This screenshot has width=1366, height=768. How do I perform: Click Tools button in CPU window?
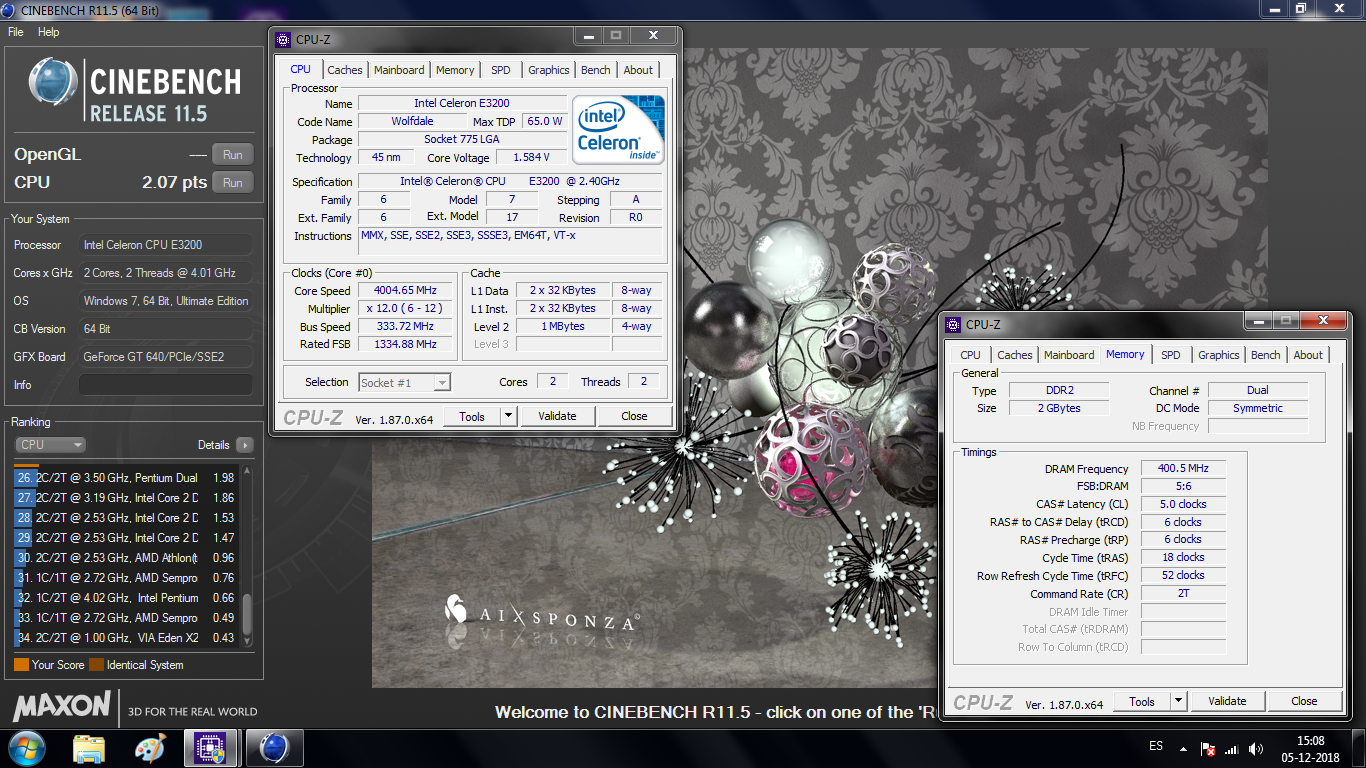472,416
